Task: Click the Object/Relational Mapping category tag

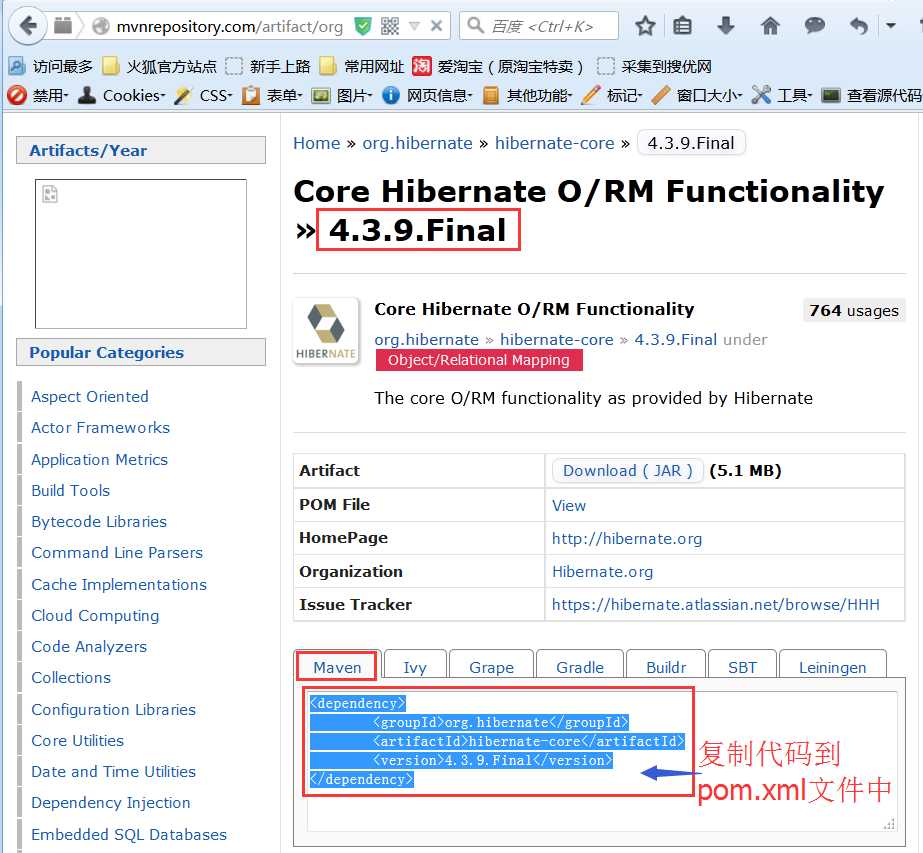Action: click(x=479, y=360)
